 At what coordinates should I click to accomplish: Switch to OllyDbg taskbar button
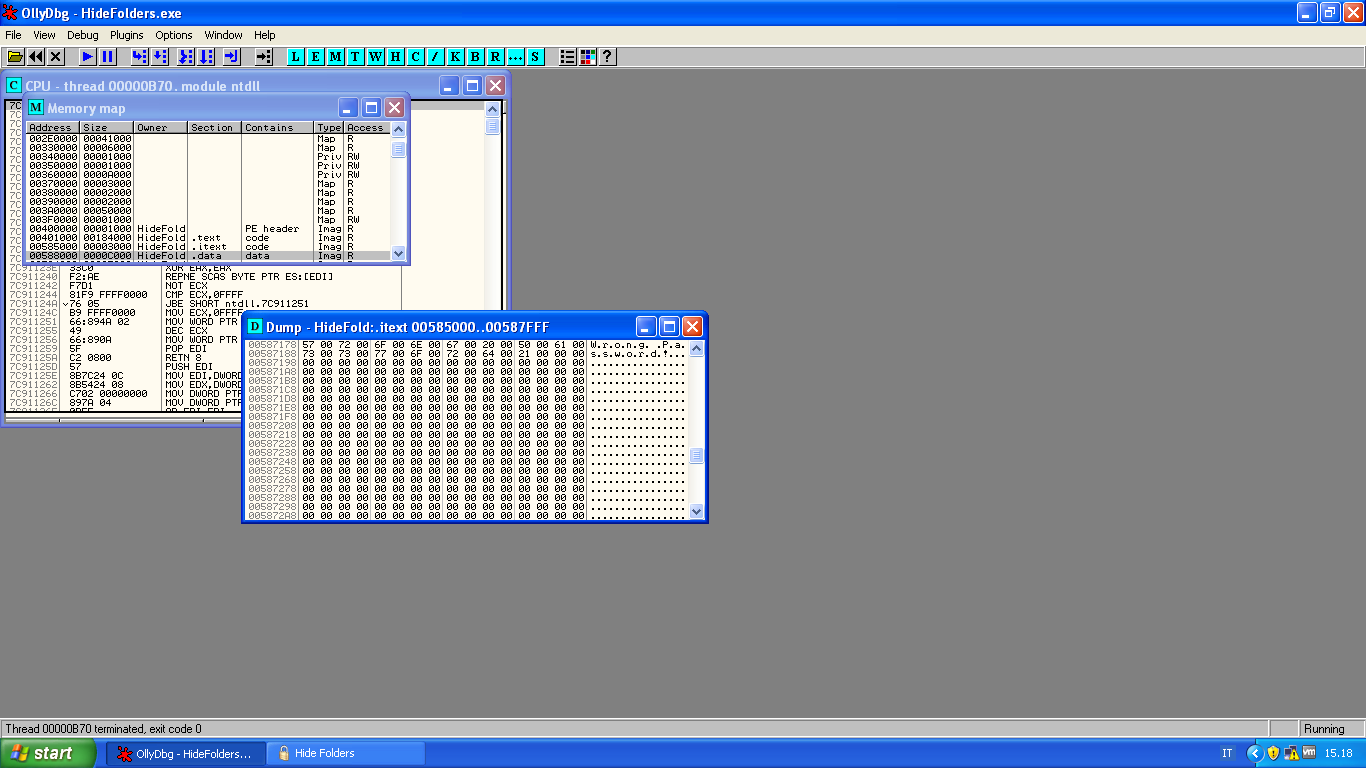point(186,753)
